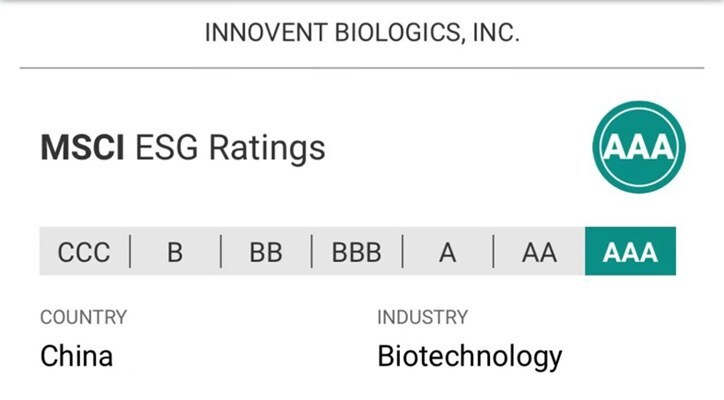Select the Biotechnology industry value

[x=469, y=356]
